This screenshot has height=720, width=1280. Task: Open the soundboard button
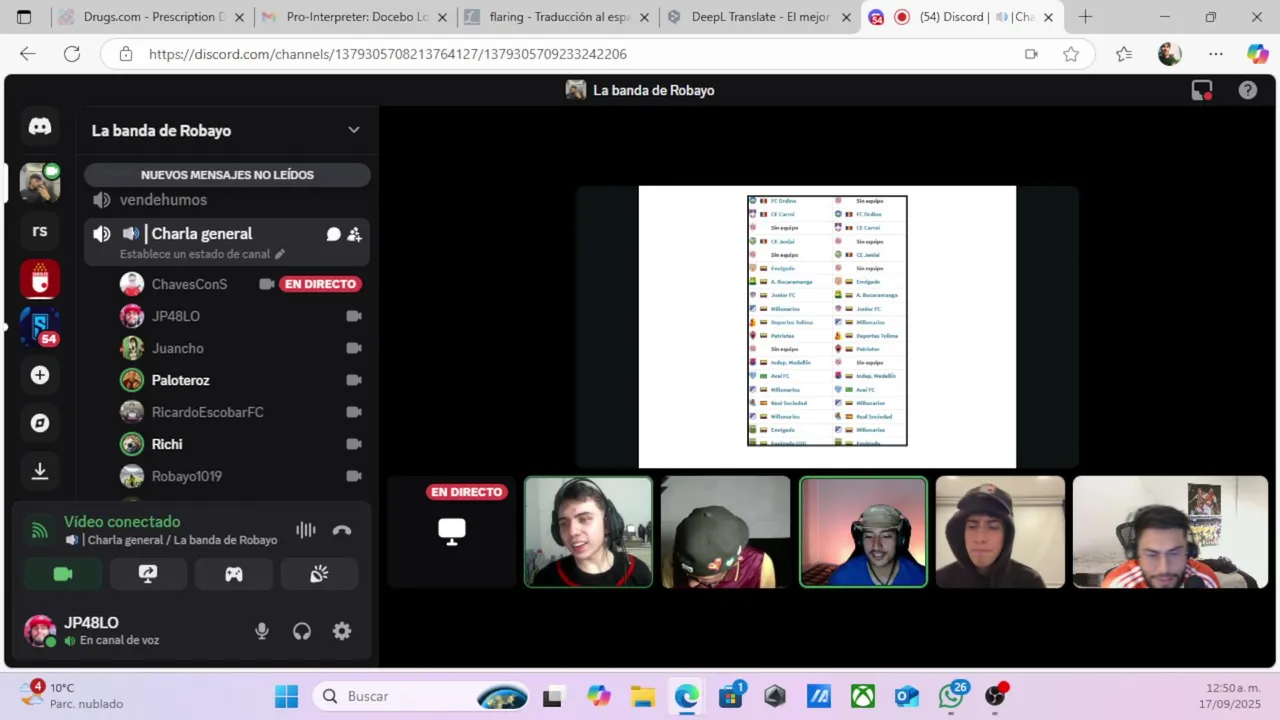pyautogui.click(x=319, y=574)
